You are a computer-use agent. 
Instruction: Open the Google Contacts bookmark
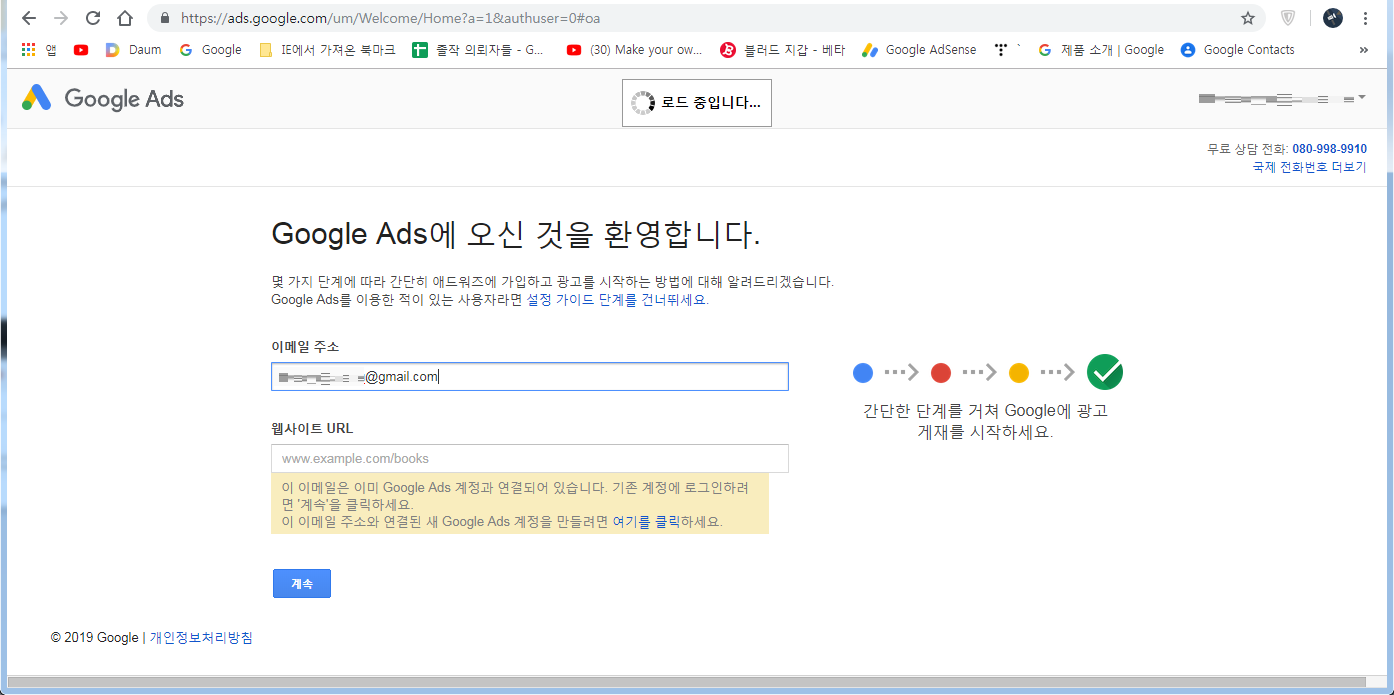pyautogui.click(x=1237, y=50)
